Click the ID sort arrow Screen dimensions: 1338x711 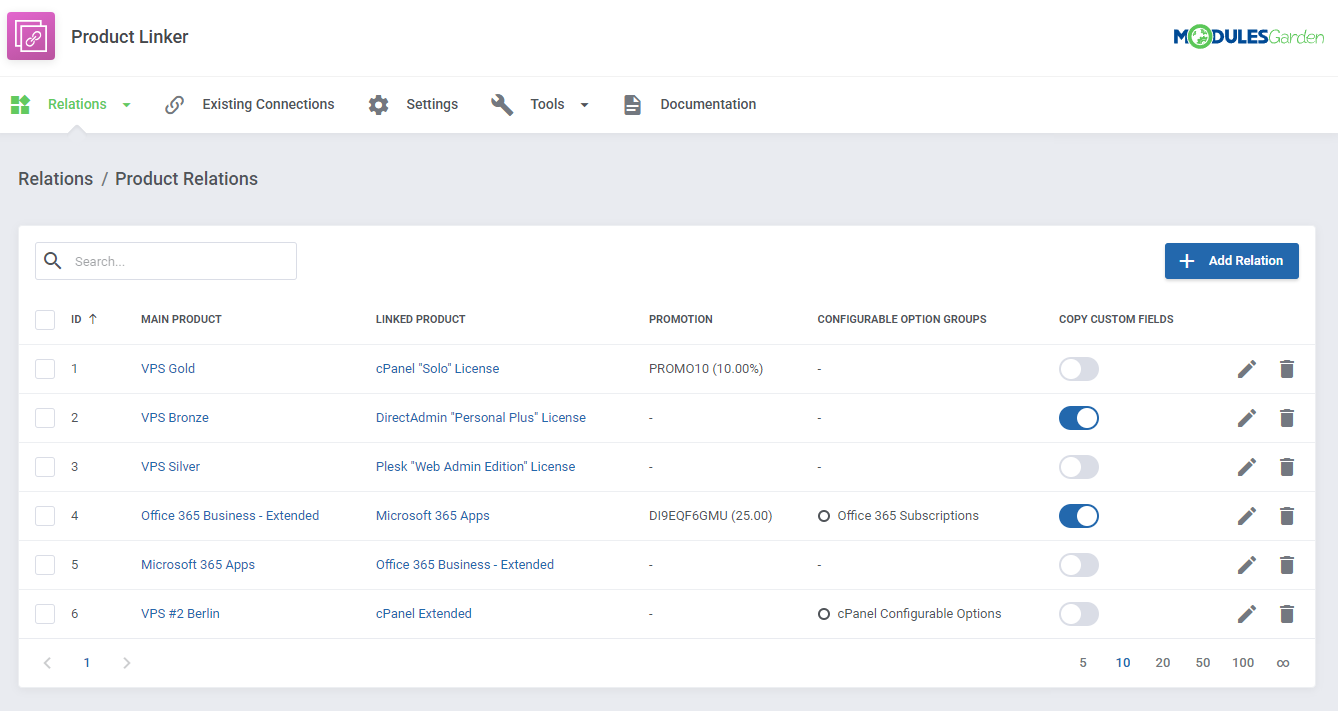click(93, 319)
